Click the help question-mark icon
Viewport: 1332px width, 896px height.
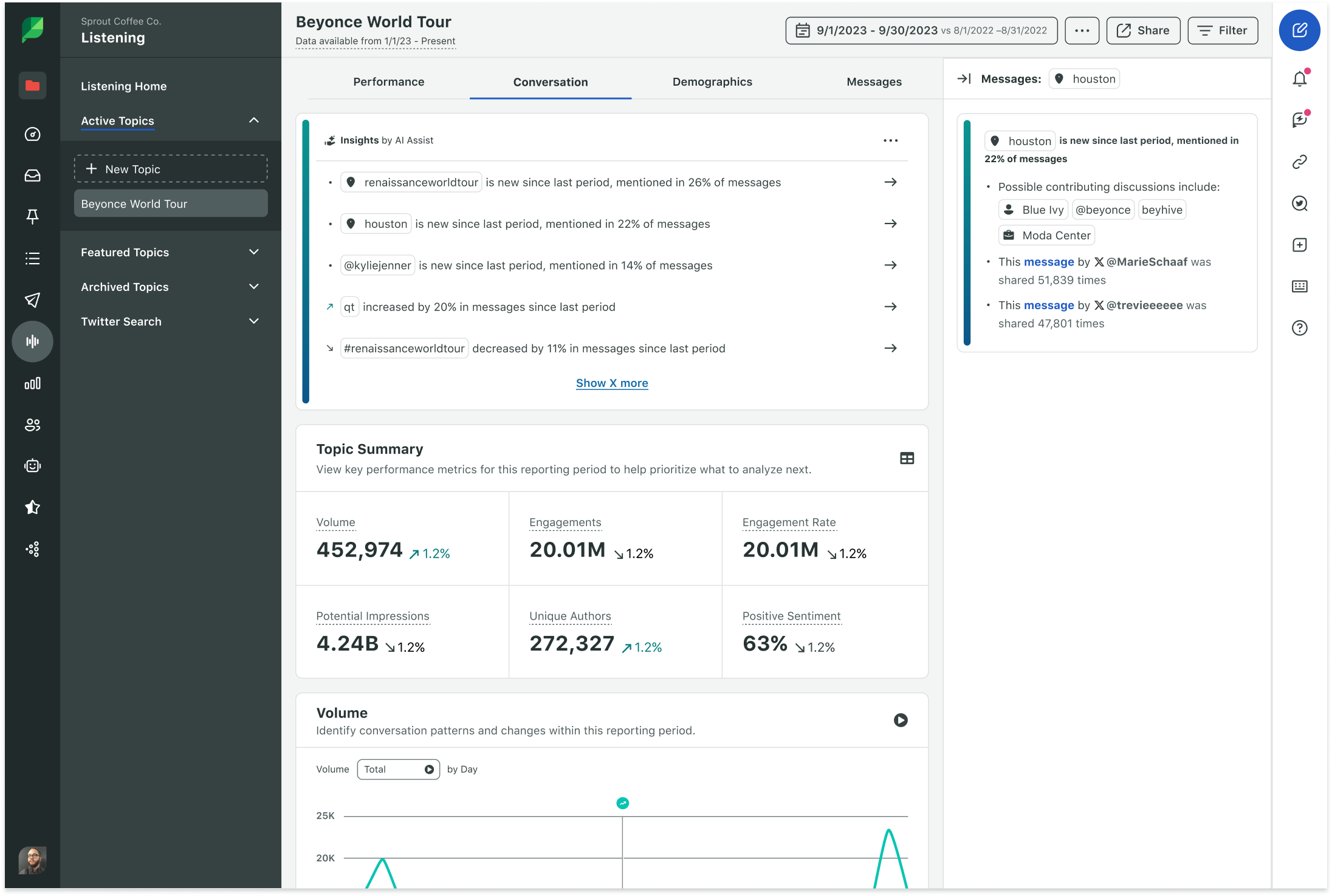click(x=1300, y=328)
